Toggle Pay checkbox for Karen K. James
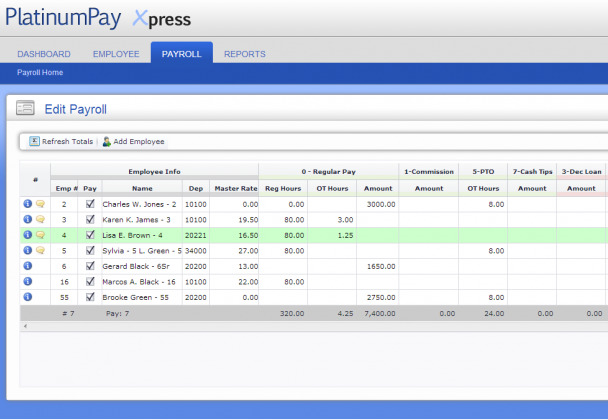 coord(90,220)
